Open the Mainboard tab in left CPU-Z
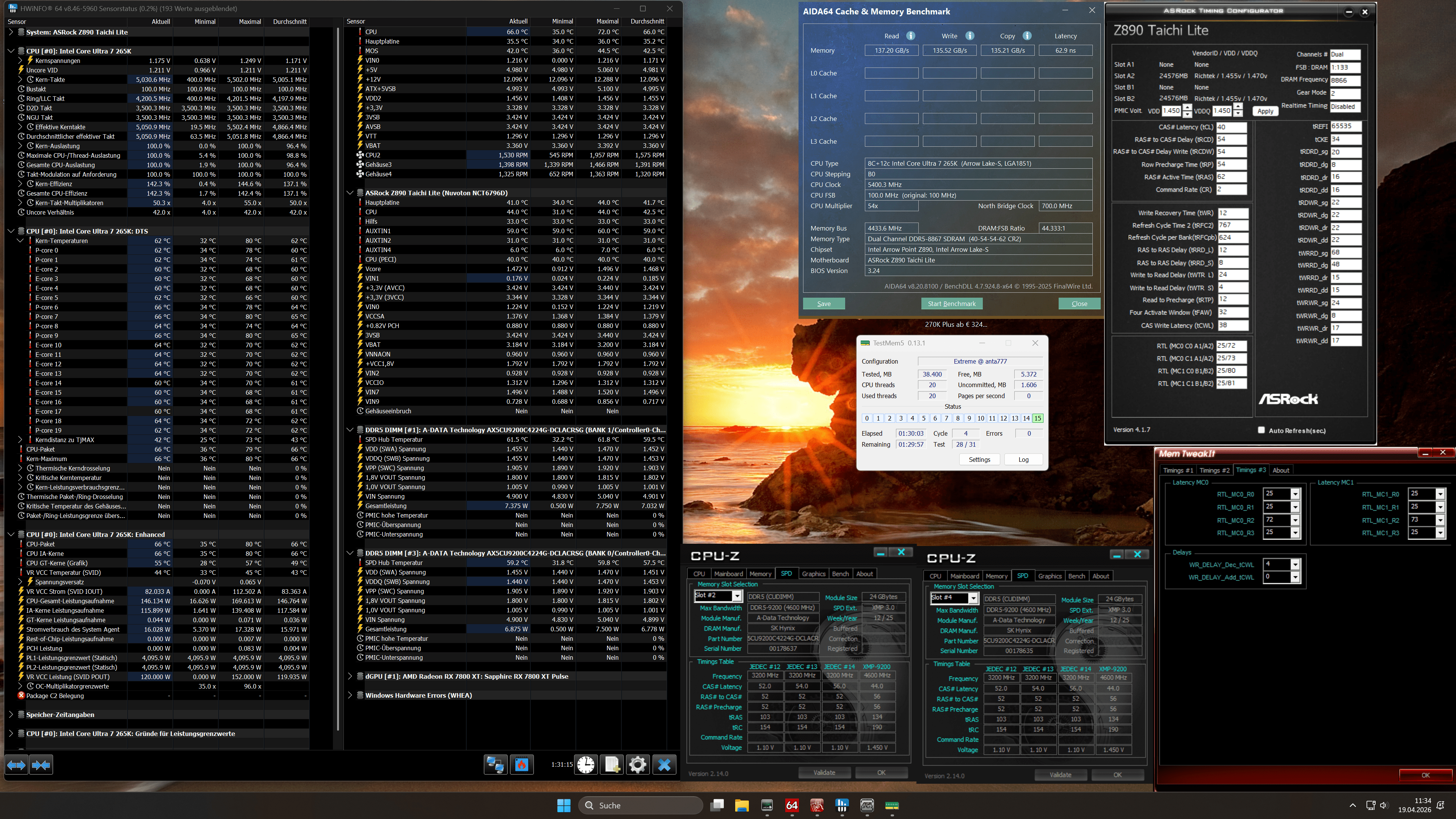 click(728, 574)
